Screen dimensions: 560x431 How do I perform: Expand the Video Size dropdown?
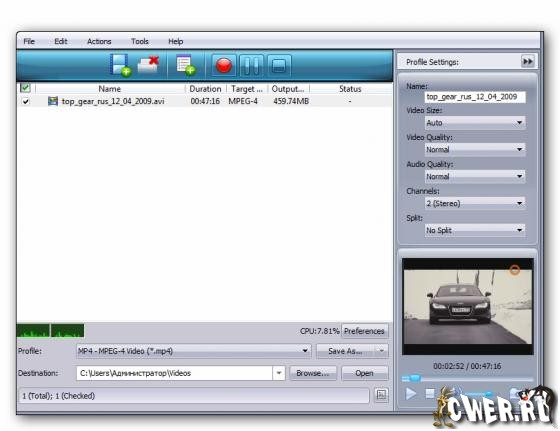click(x=475, y=123)
